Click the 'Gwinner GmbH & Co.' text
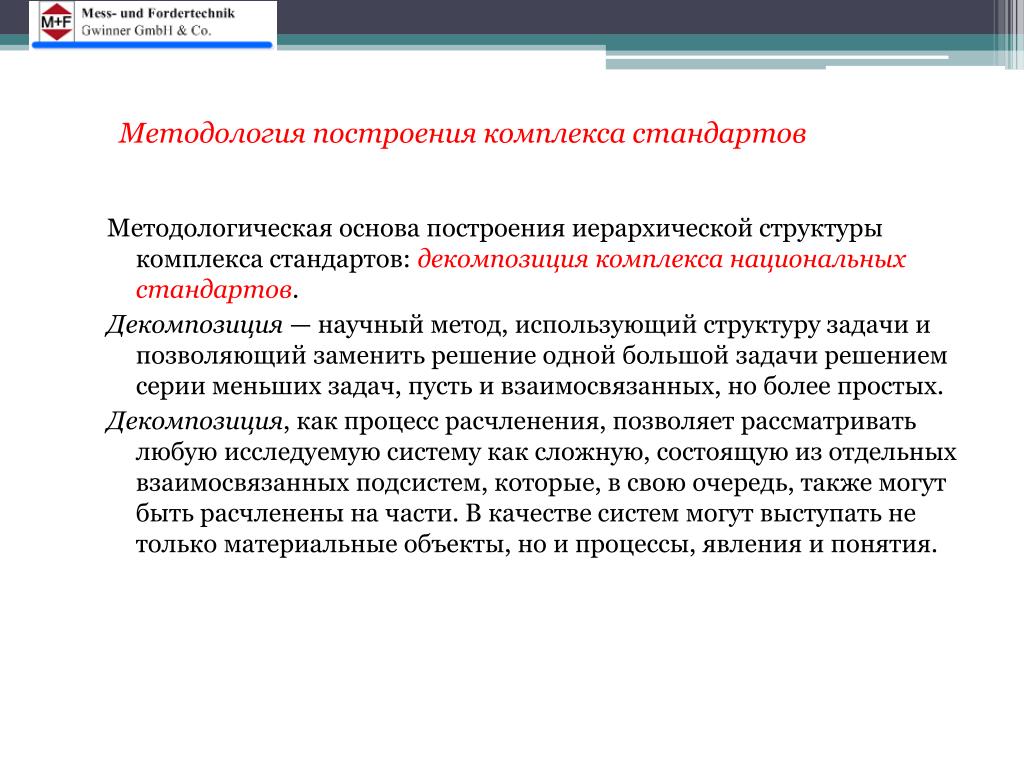 (x=146, y=31)
